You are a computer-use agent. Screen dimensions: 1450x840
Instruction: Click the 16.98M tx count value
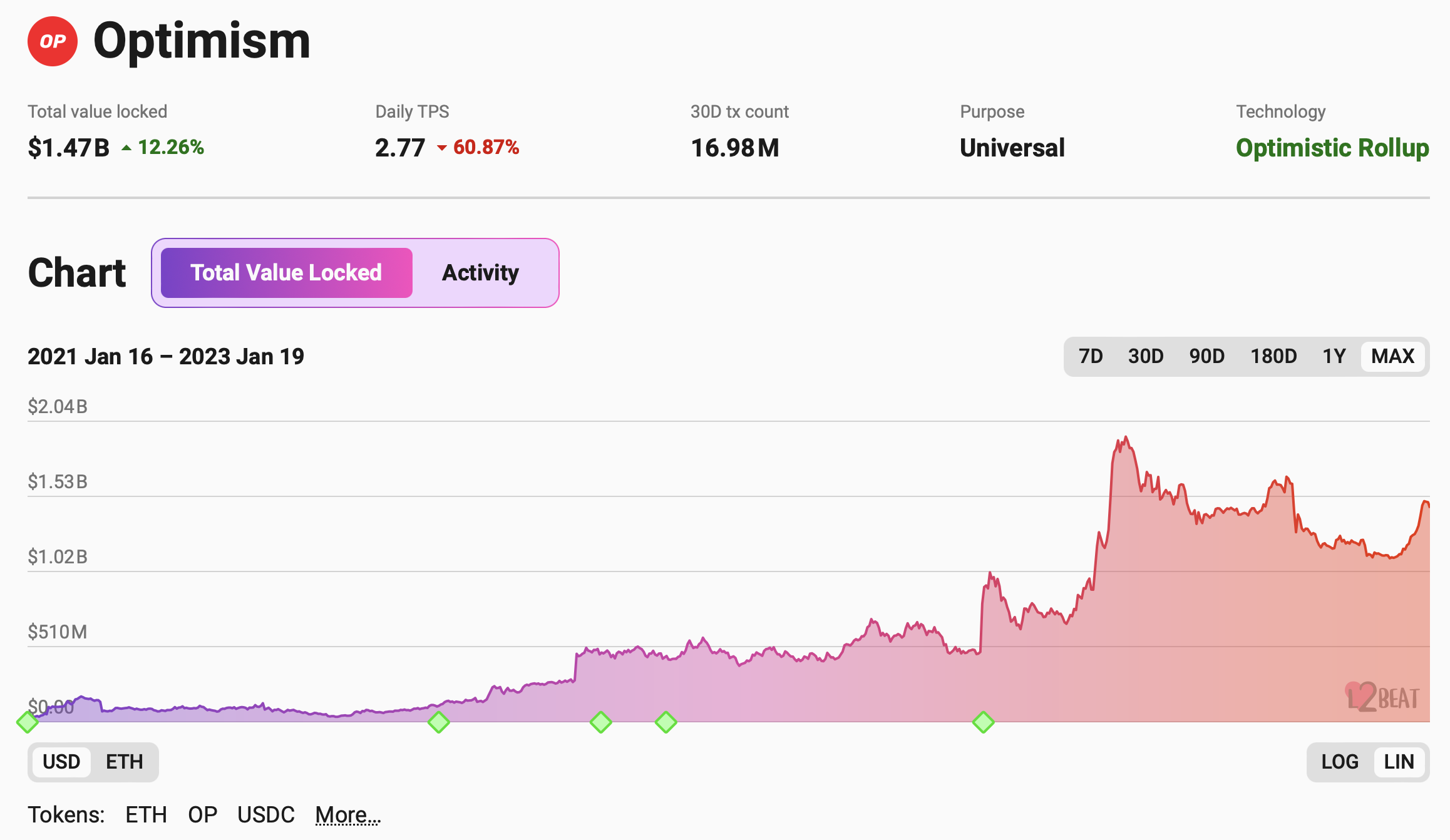pos(735,148)
